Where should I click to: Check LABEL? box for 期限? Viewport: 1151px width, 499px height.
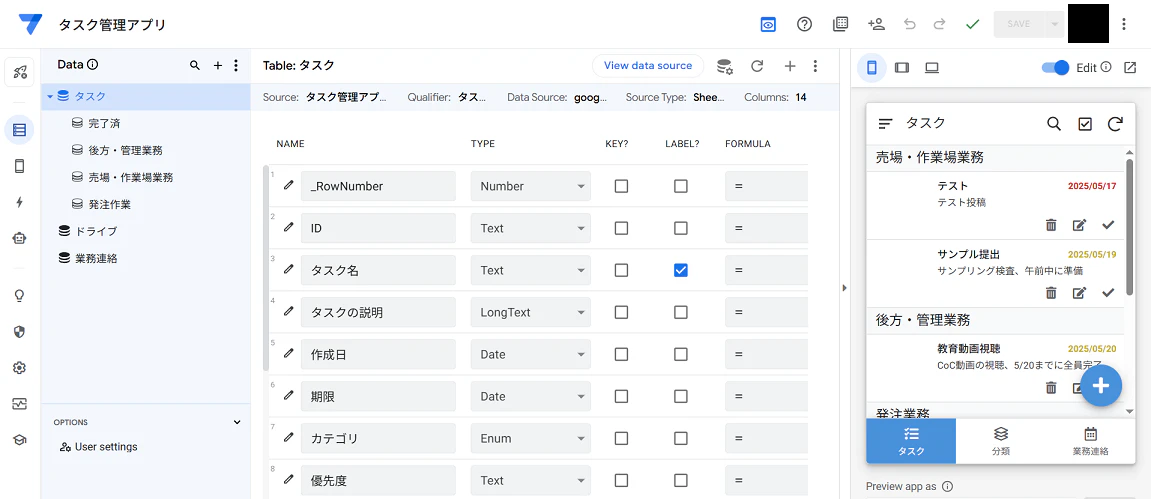[680, 396]
